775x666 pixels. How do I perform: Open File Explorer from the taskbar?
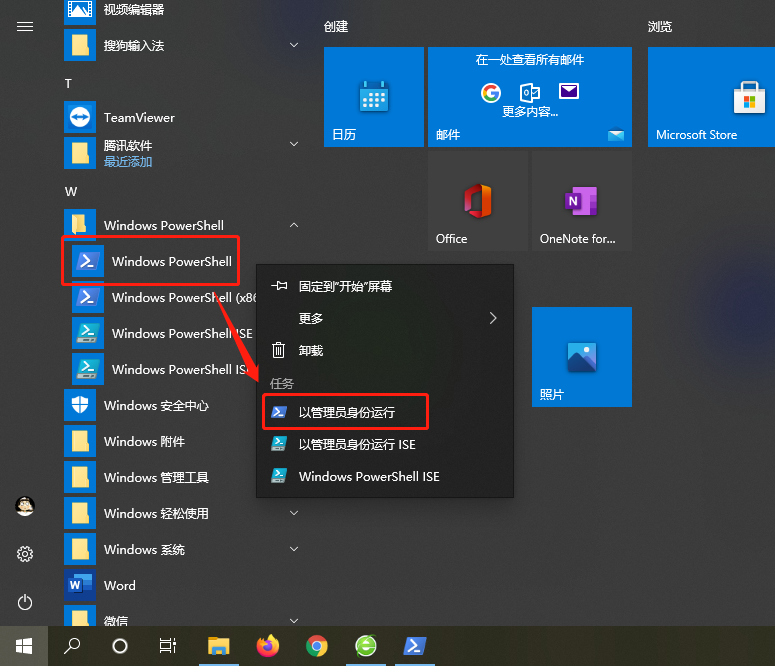[218, 646]
